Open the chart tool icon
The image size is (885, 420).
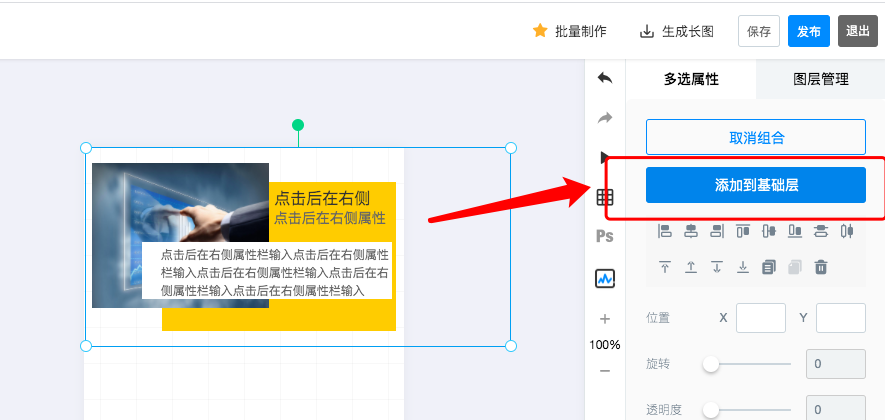point(605,278)
